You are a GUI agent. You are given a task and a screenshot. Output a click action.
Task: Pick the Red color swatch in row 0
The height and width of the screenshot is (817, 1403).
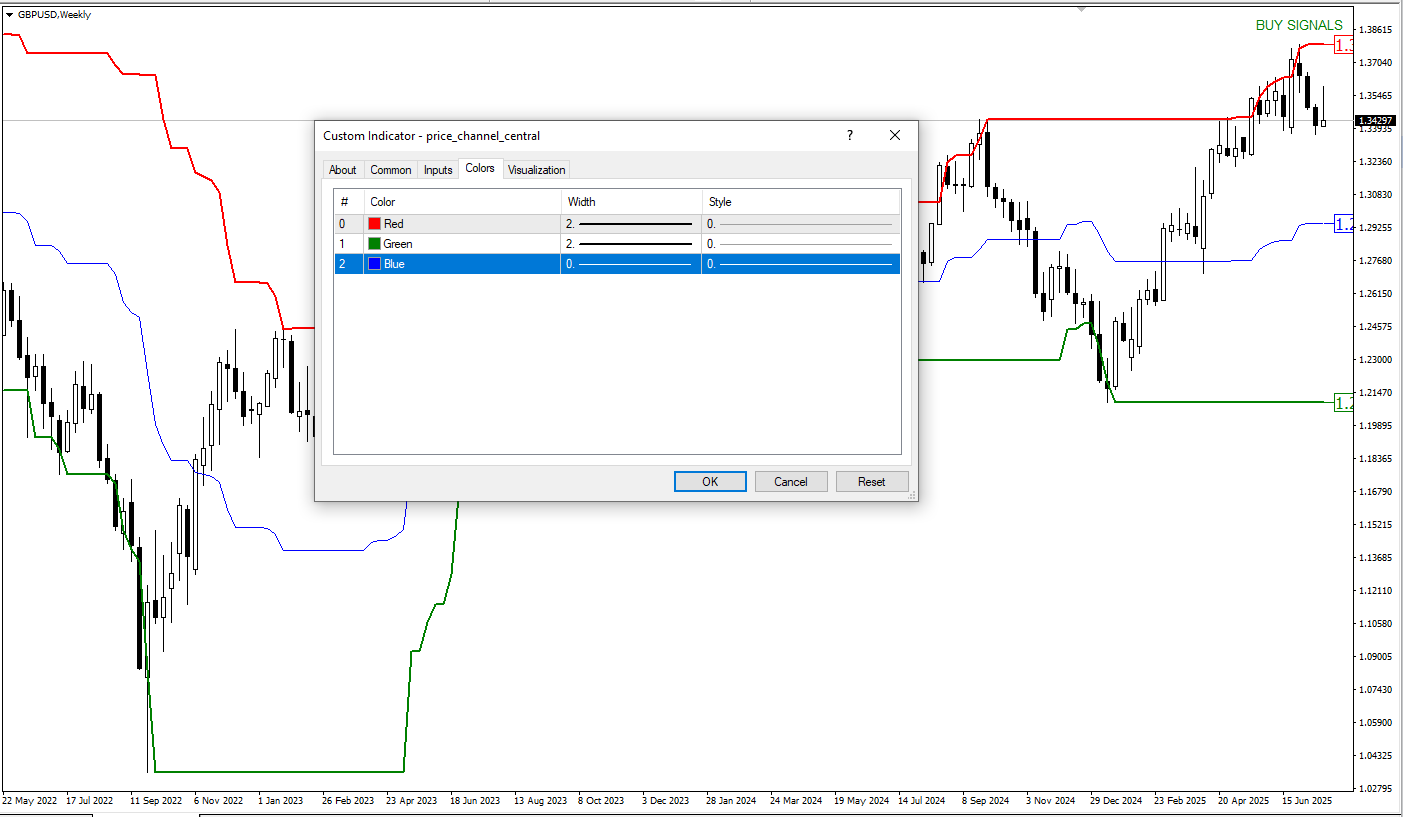(375, 224)
